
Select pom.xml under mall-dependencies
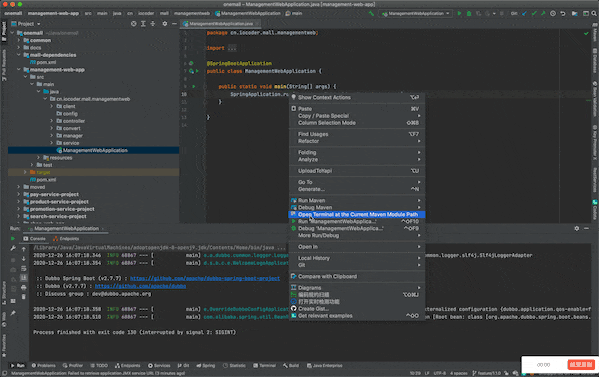click(46, 62)
